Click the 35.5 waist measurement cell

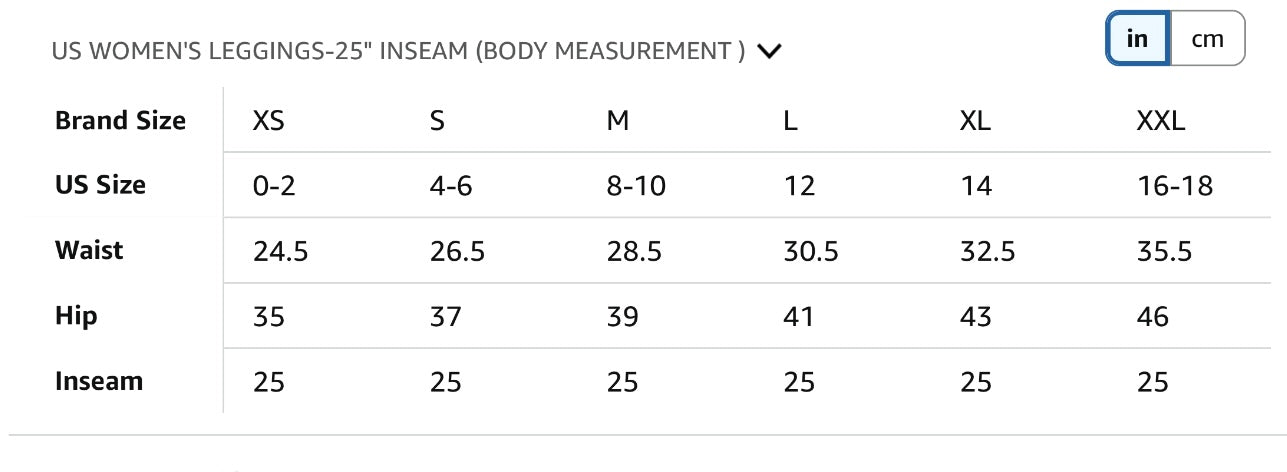(x=1164, y=251)
